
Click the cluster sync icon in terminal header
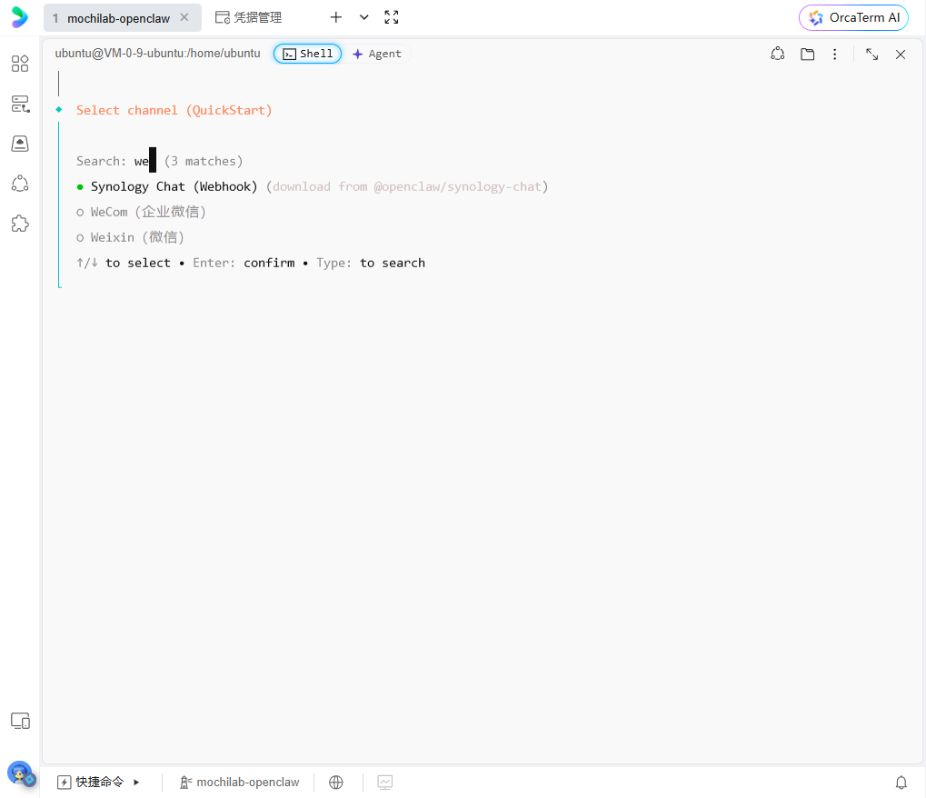click(777, 54)
